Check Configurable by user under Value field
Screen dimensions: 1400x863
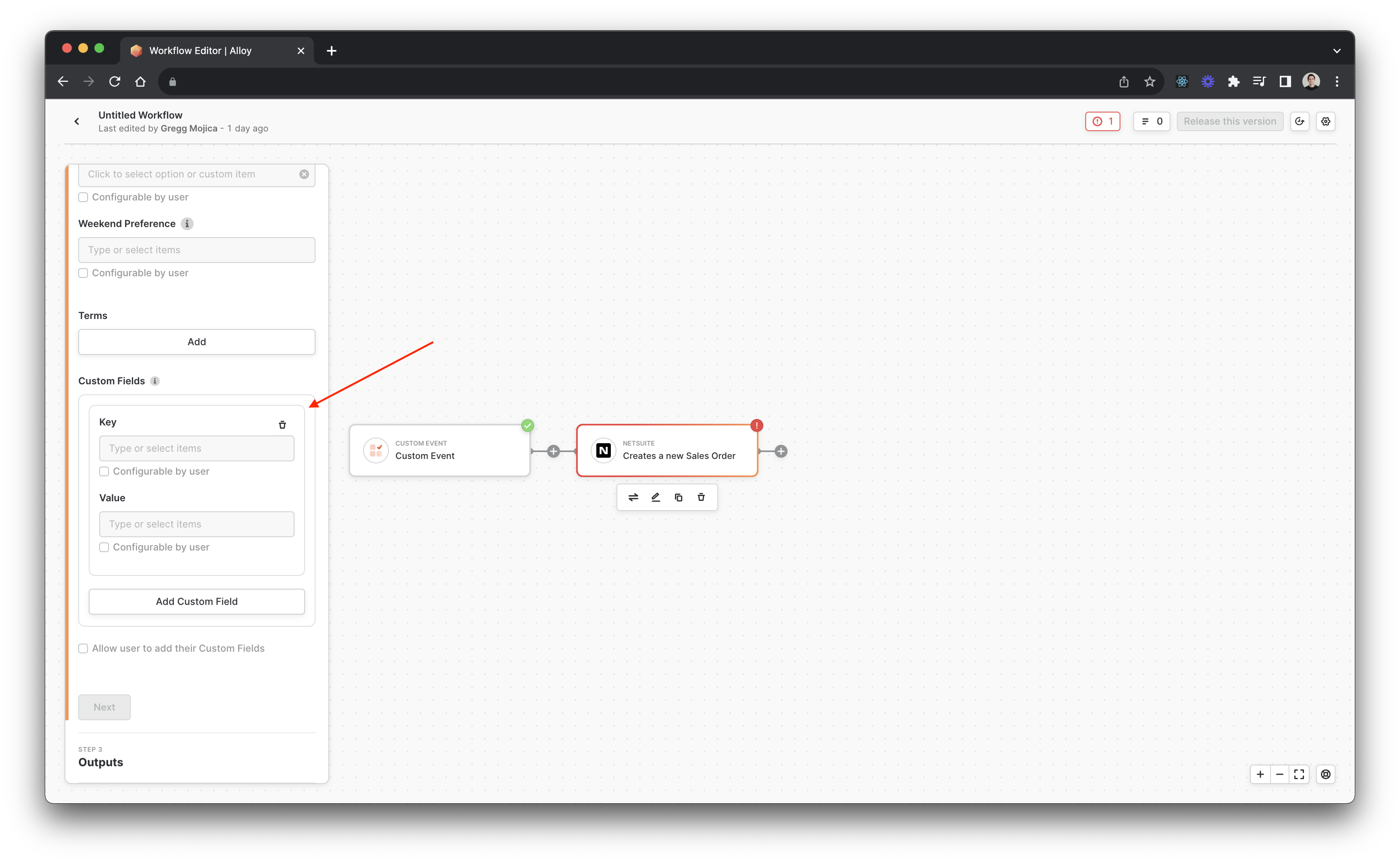[x=104, y=547]
